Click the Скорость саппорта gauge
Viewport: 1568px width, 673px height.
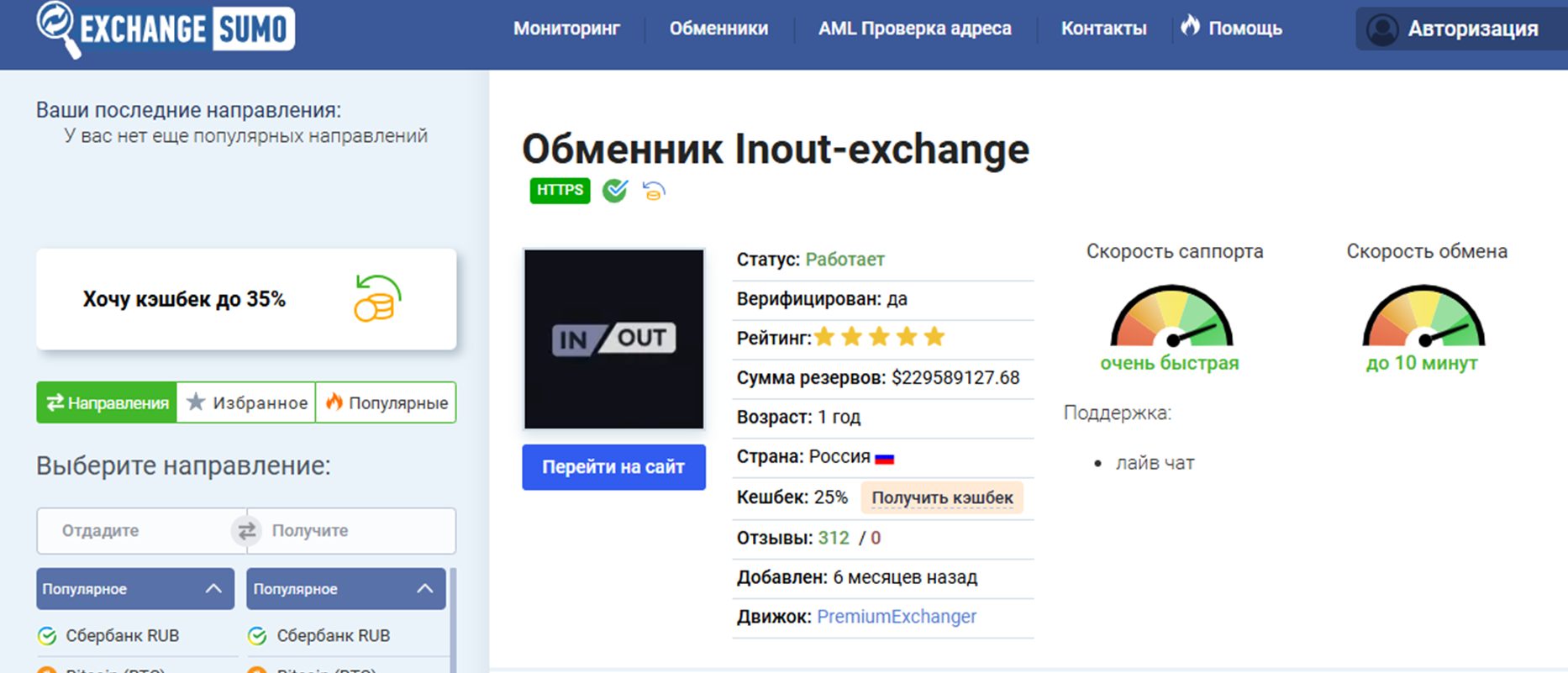tap(1171, 318)
